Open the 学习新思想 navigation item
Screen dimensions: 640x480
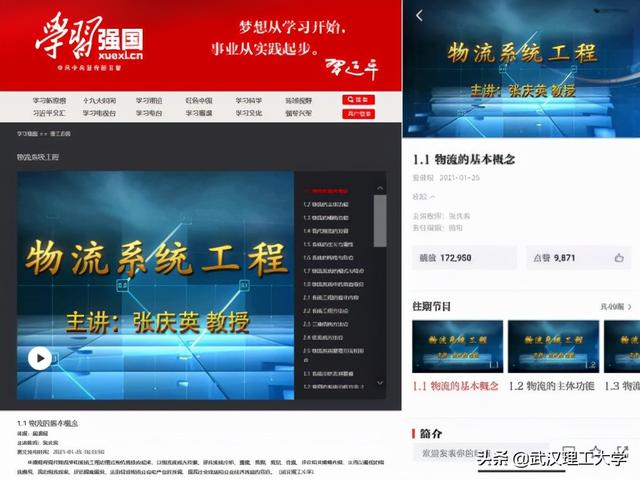click(x=49, y=100)
